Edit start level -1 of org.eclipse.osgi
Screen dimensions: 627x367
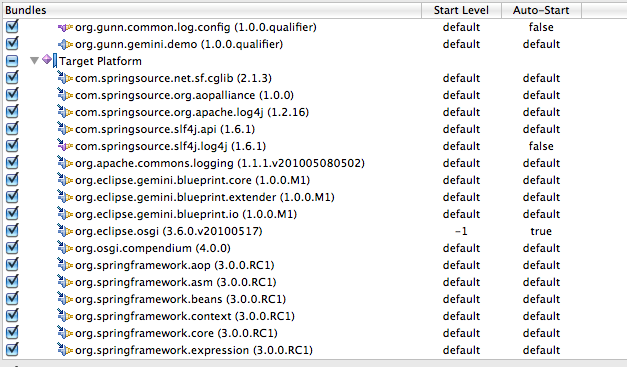click(461, 231)
